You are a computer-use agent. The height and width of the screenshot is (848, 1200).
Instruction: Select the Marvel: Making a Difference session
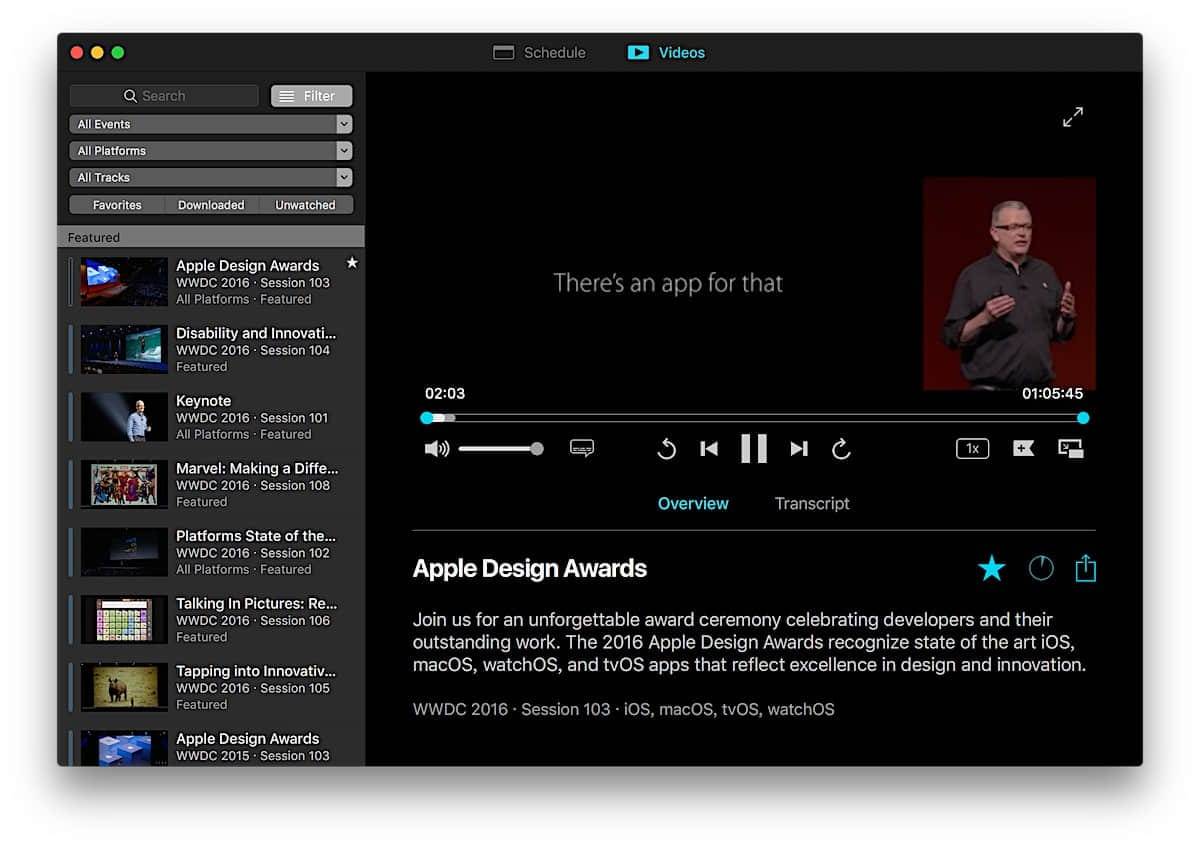click(x=211, y=485)
